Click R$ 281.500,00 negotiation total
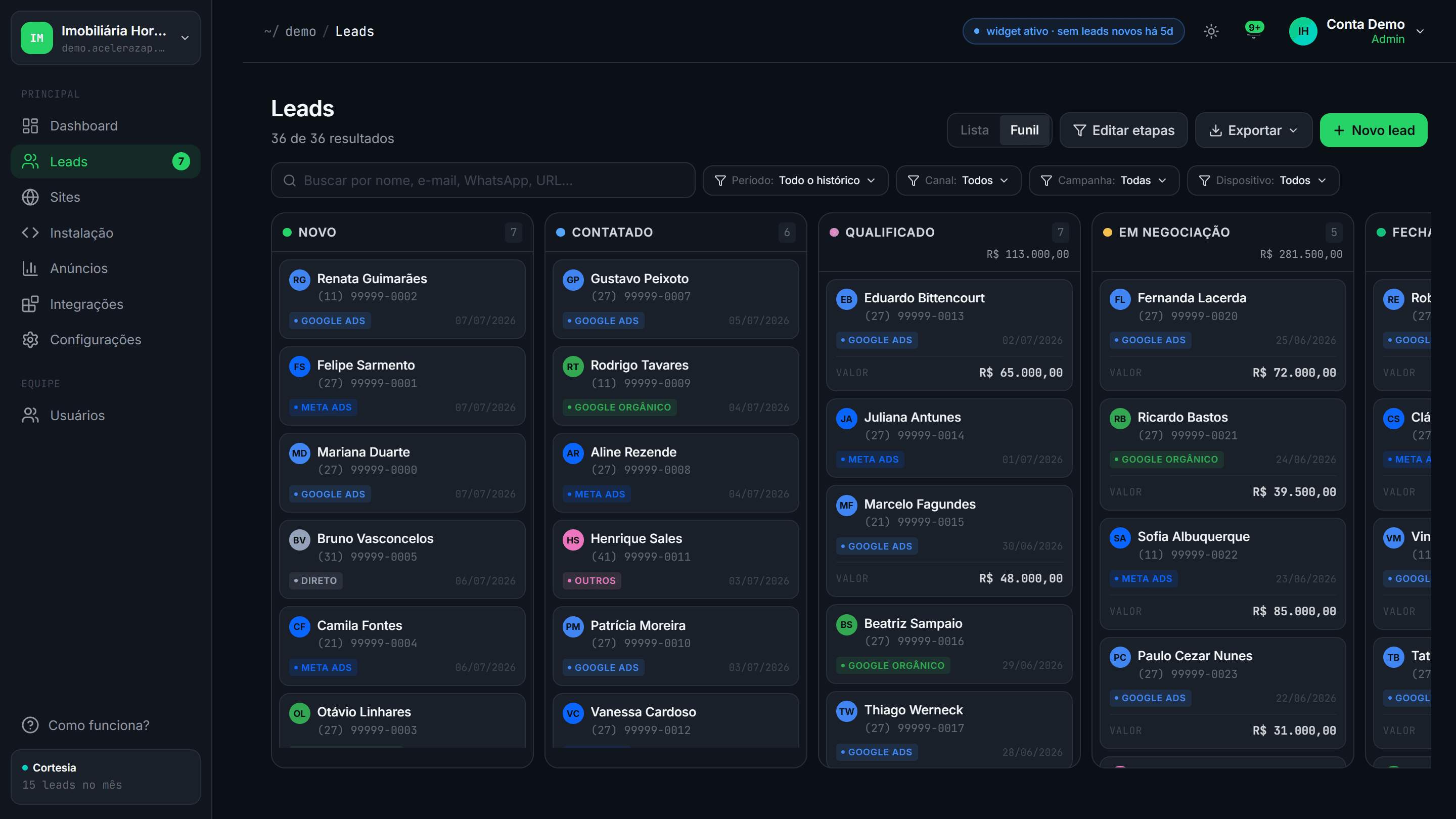The image size is (1456, 819). pyautogui.click(x=1301, y=254)
